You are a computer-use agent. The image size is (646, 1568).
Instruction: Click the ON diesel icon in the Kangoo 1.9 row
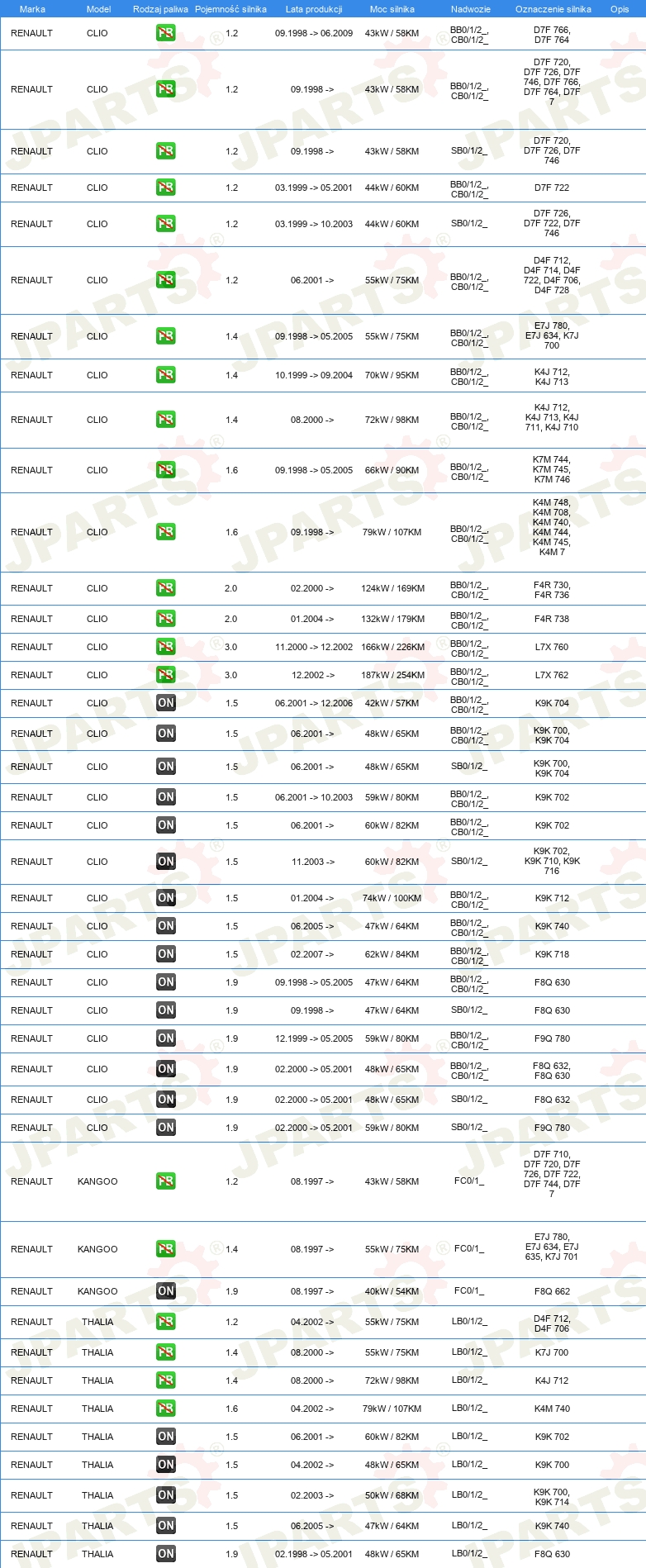(165, 1291)
